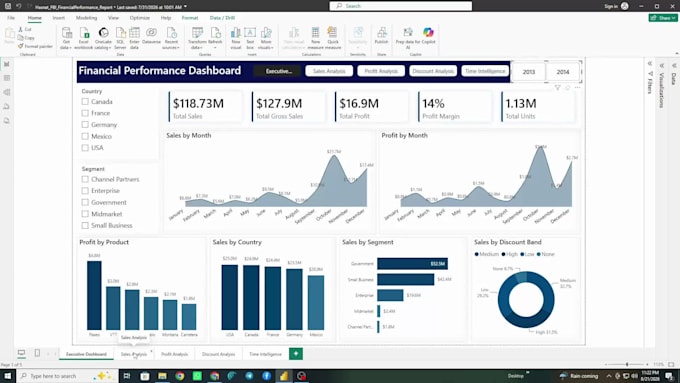Open the Data / Drill ribbon tab
Viewport: 680px width, 383px height.
pyautogui.click(x=222, y=18)
